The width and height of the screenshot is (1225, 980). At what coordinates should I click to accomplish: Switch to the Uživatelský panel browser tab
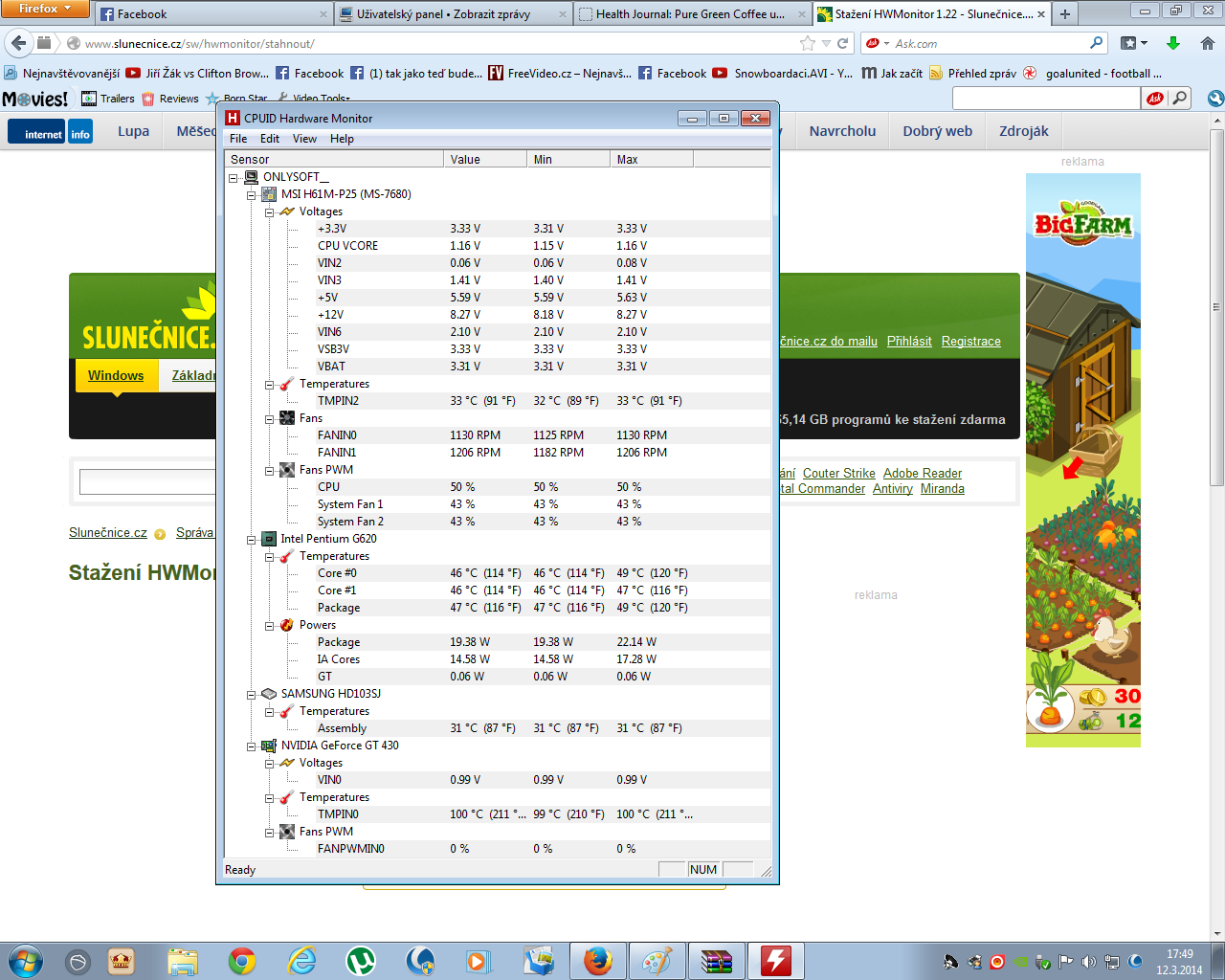[454, 14]
